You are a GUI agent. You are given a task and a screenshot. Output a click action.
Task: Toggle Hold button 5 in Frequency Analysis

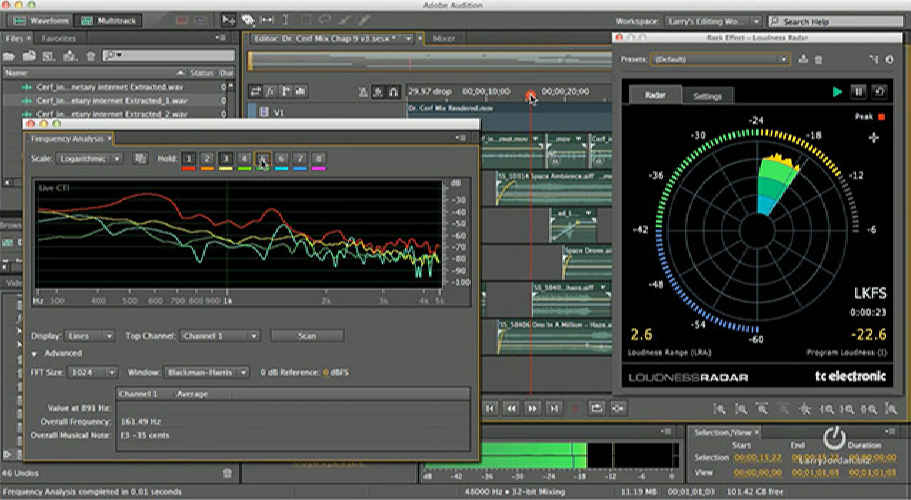tap(262, 159)
